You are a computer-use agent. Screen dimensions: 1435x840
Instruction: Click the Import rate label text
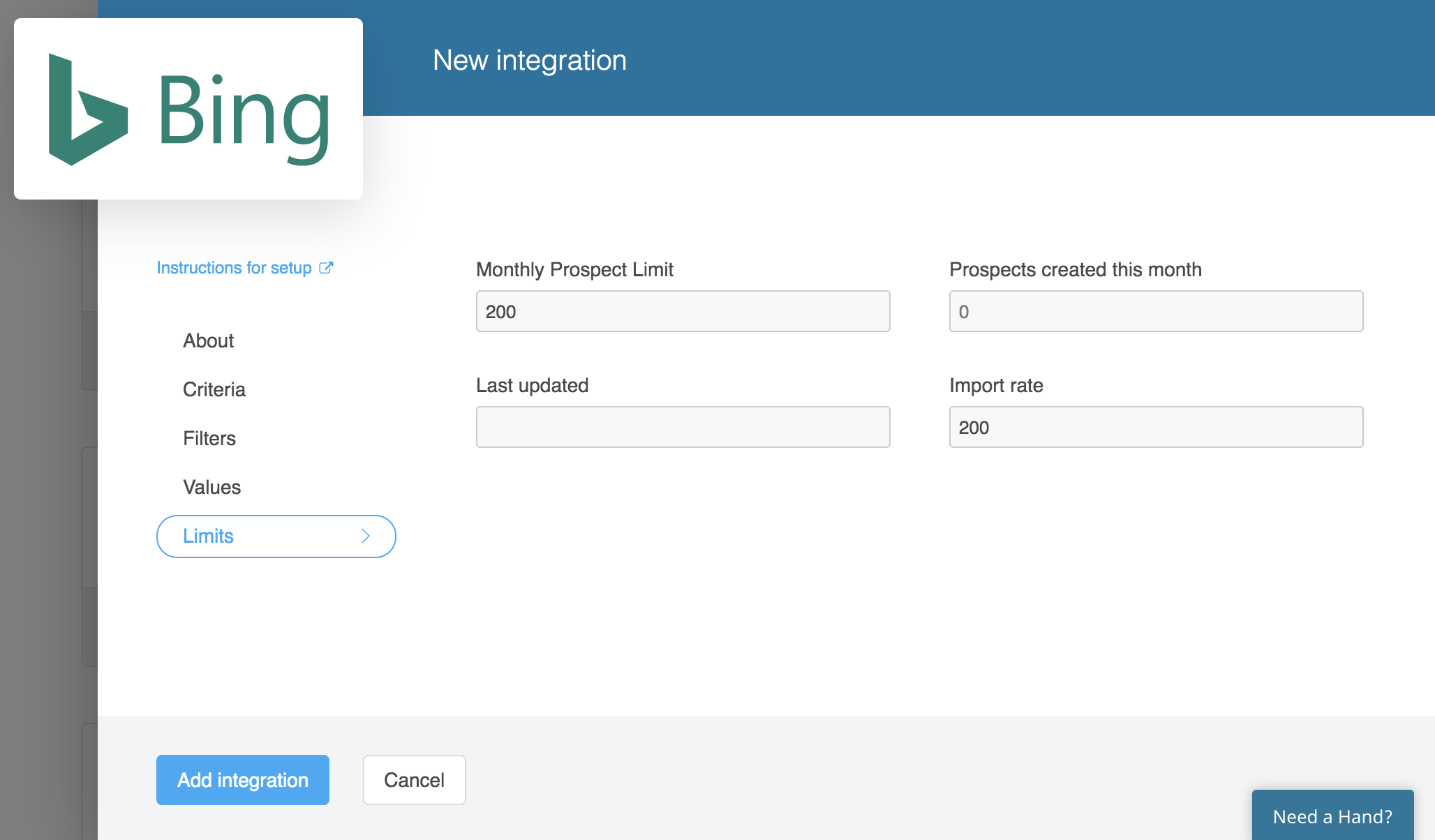pyautogui.click(x=996, y=385)
